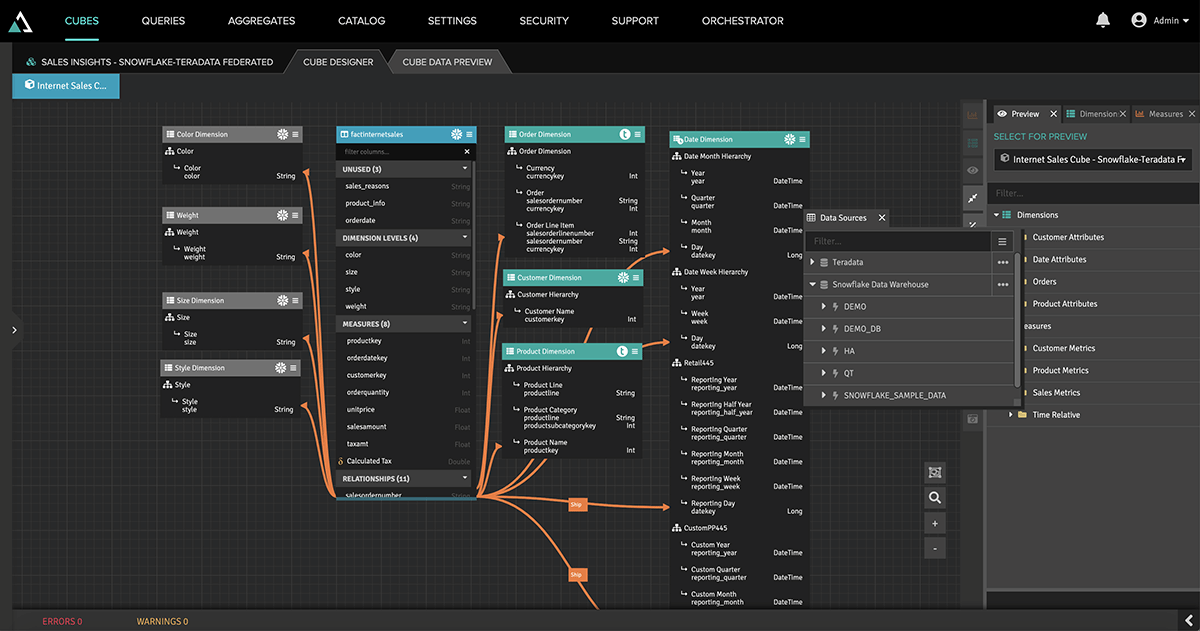
Task: Click the Internet Sales Cube button top left
Action: [x=65, y=86]
